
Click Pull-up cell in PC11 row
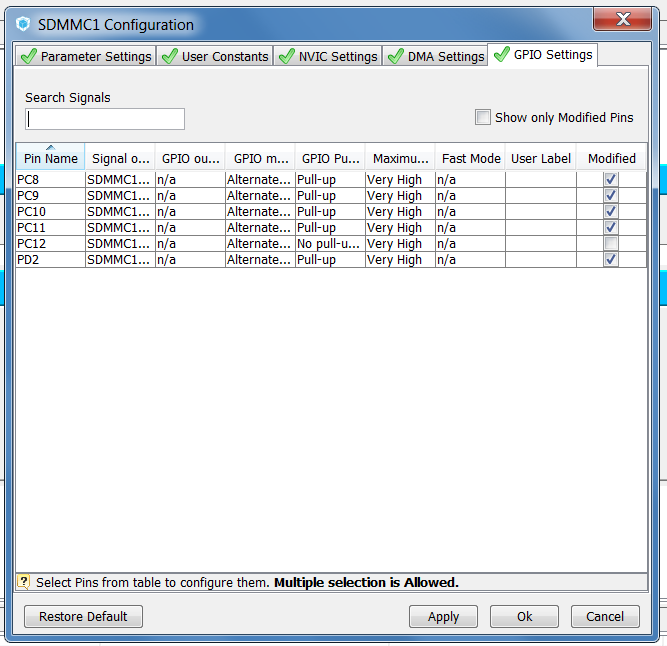coord(331,228)
